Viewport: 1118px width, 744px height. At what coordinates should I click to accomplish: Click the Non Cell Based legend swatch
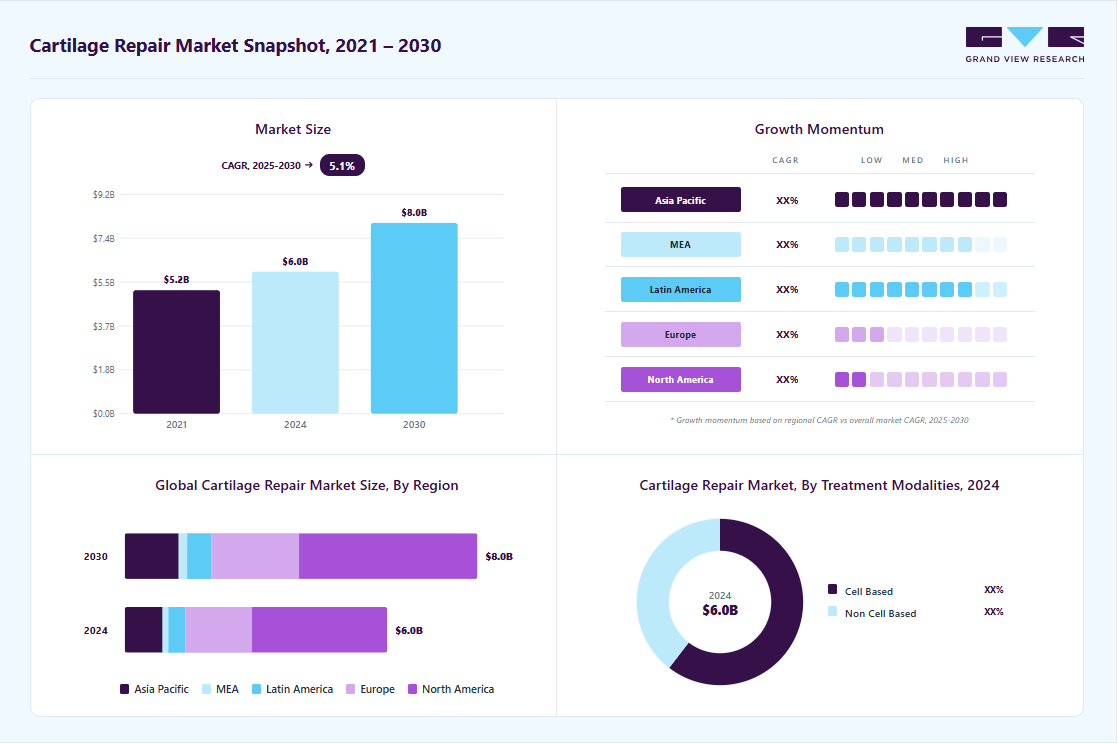pos(832,611)
